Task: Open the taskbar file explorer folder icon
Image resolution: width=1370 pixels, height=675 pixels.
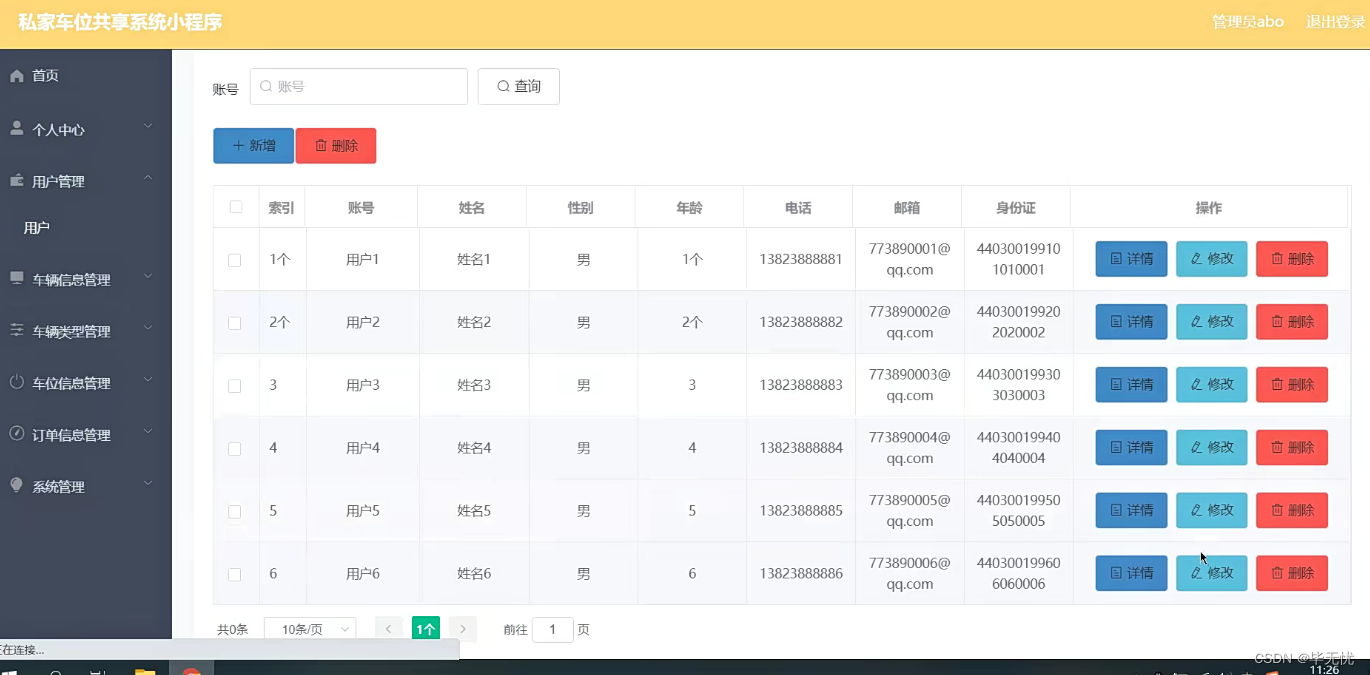Action: [145, 670]
